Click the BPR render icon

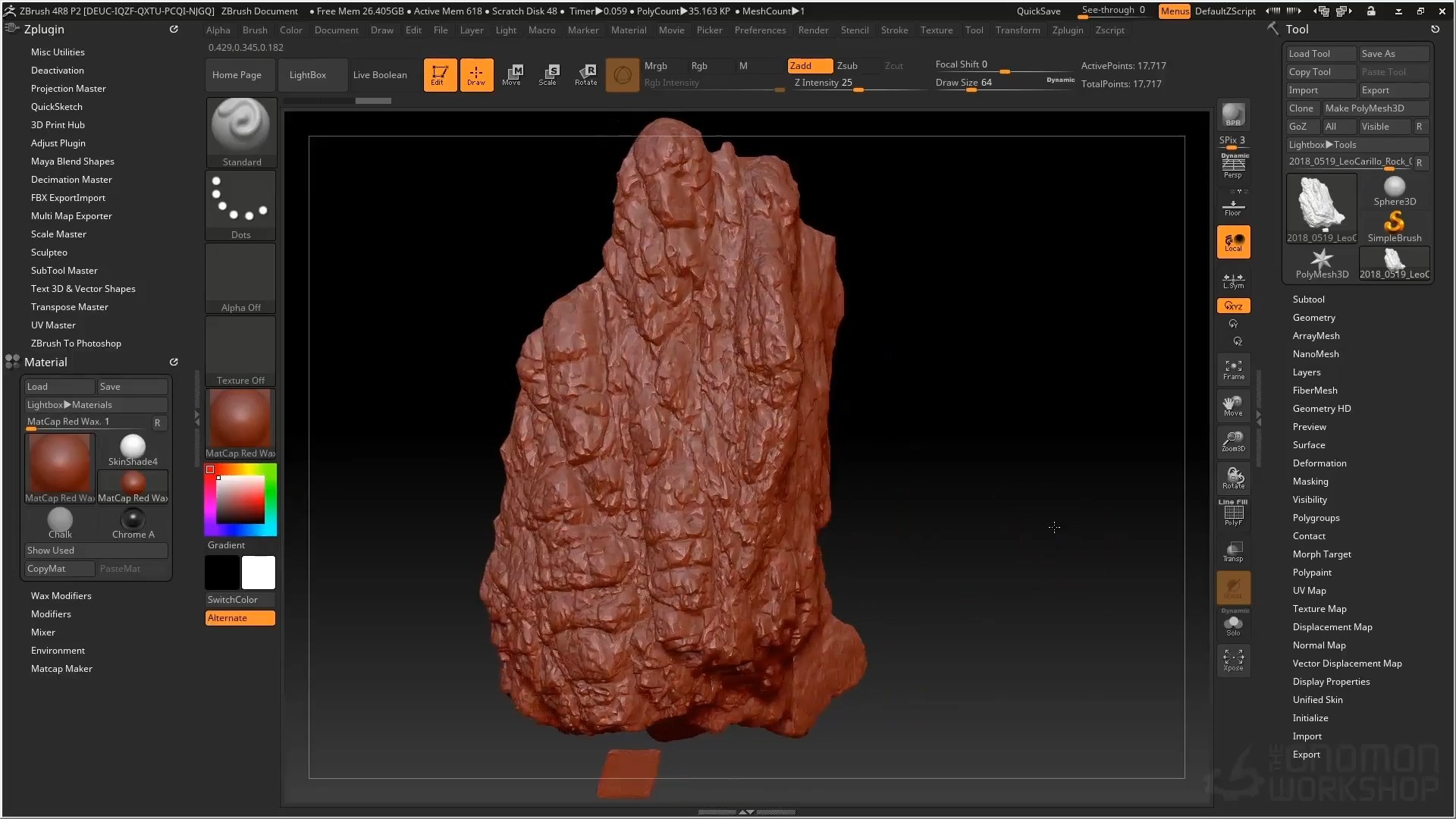1233,115
